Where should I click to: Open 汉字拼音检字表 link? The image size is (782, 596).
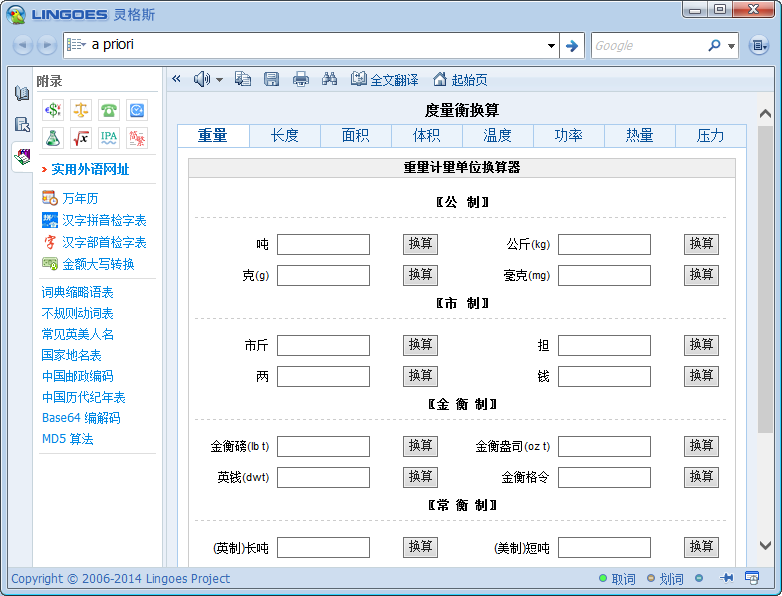(104, 220)
